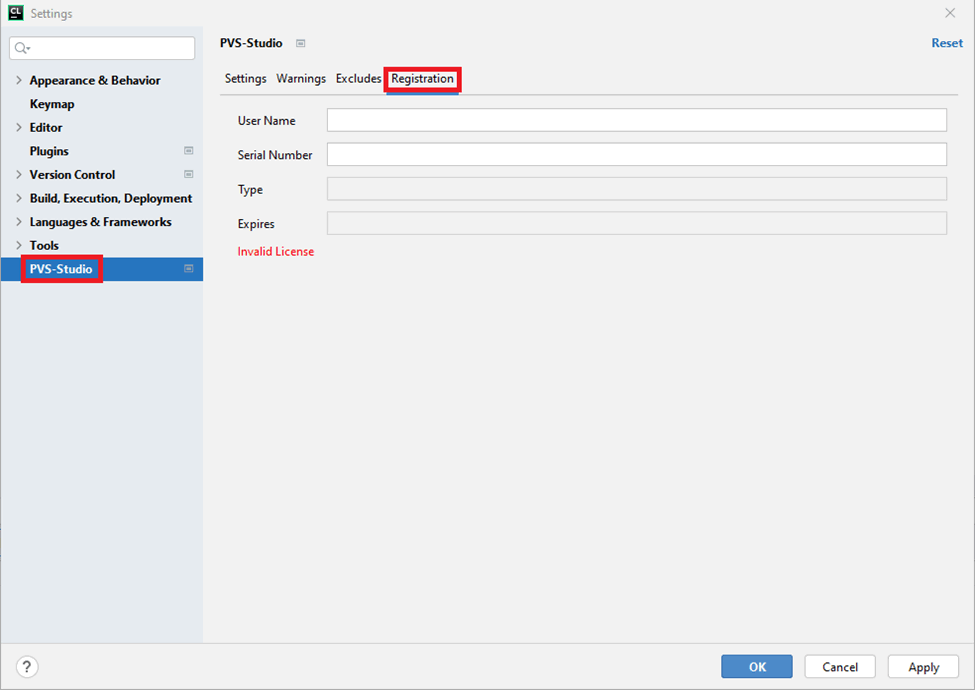Switch to the Settings tab

[246, 79]
